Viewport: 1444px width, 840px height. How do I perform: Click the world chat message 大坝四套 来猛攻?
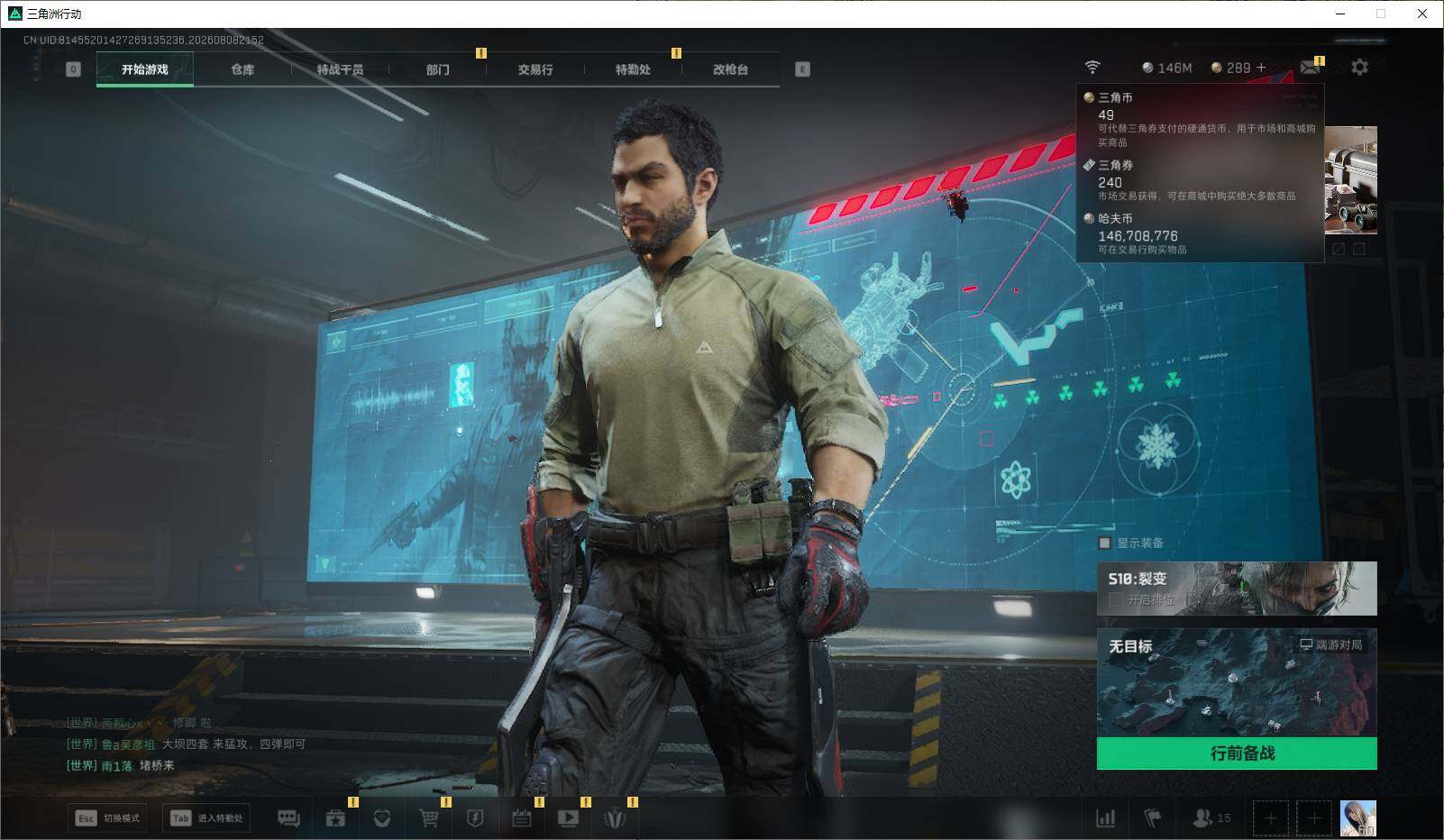[186, 744]
